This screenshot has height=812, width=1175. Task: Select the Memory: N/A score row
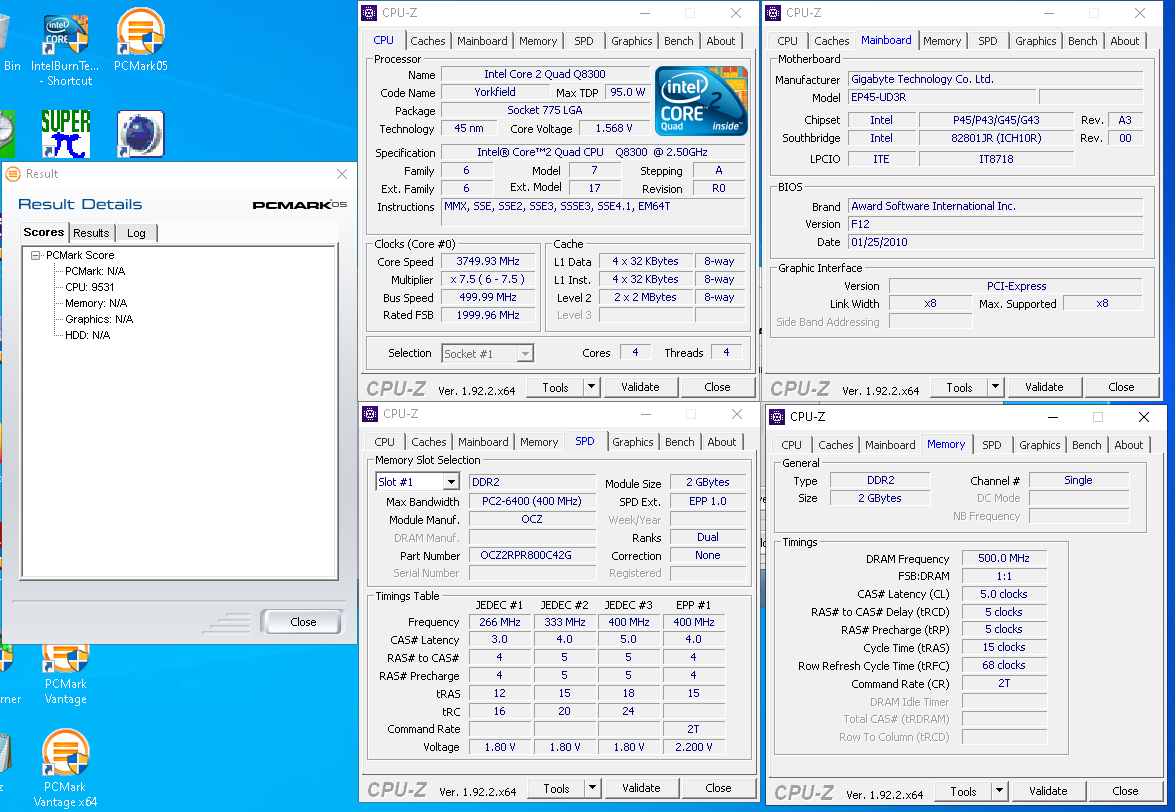(96, 303)
